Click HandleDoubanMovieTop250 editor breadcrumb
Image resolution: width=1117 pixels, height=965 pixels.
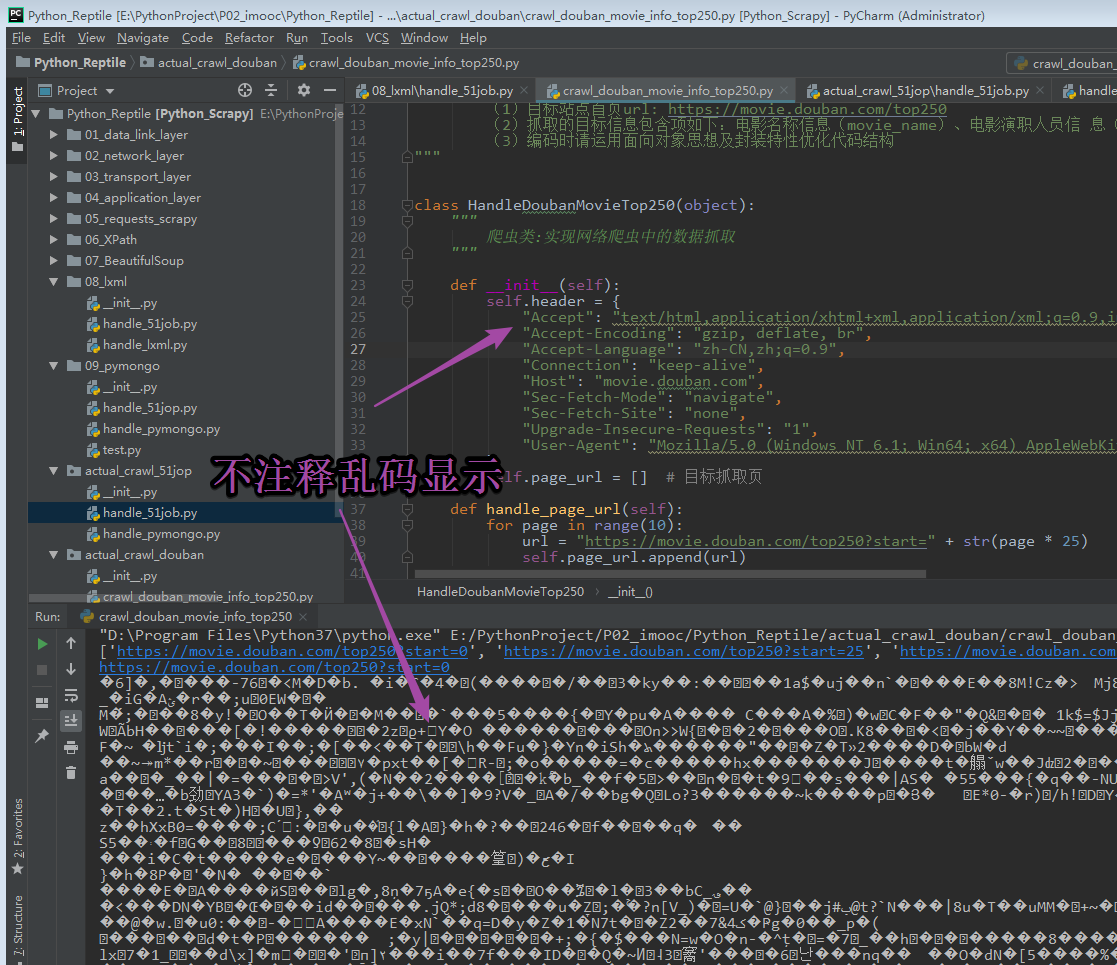click(x=500, y=591)
